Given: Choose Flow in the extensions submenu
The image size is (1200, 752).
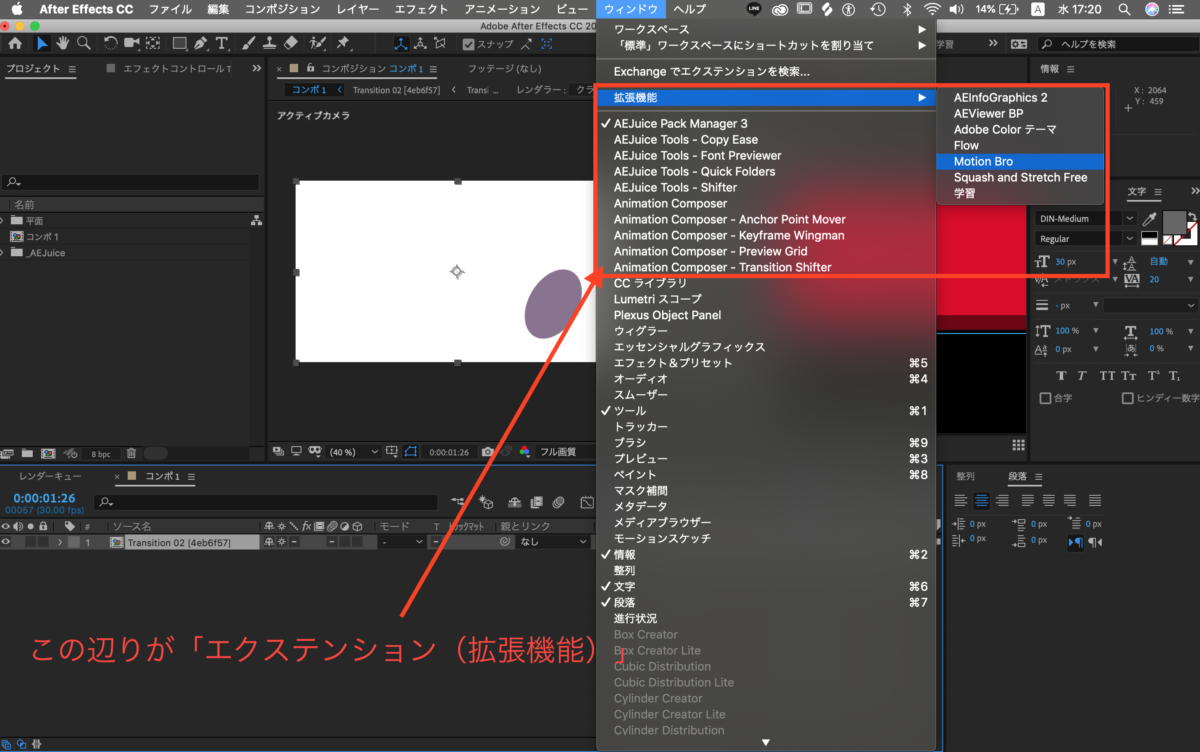Looking at the screenshot, I should point(1020,145).
